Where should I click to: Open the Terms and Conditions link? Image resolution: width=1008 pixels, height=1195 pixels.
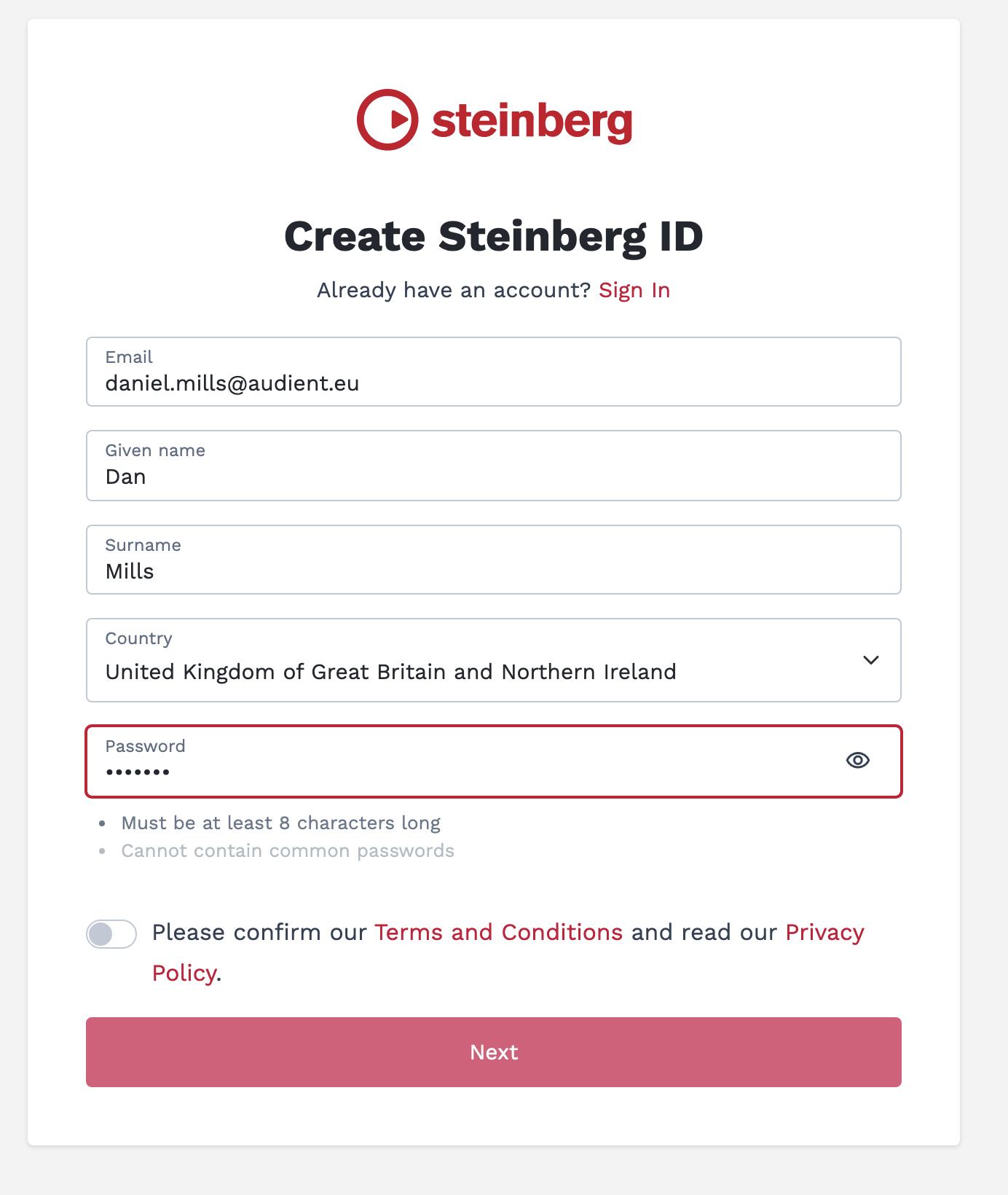pyautogui.click(x=499, y=933)
